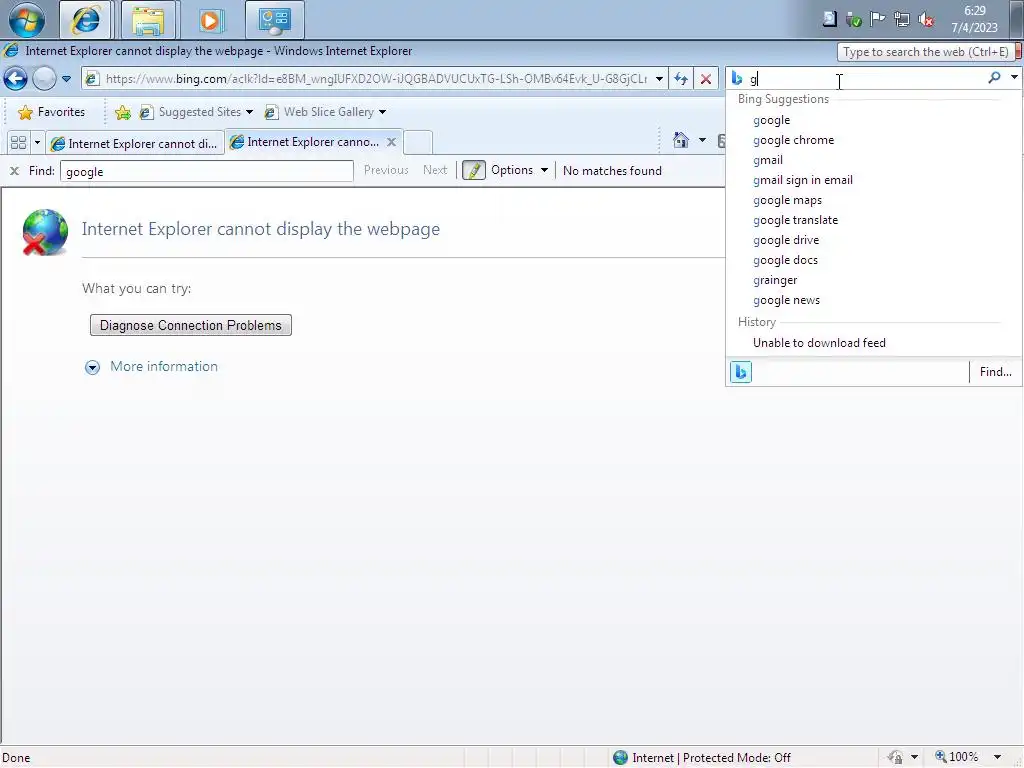Image resolution: width=1024 pixels, height=768 pixels.
Task: Click the Next find button
Action: coord(435,170)
